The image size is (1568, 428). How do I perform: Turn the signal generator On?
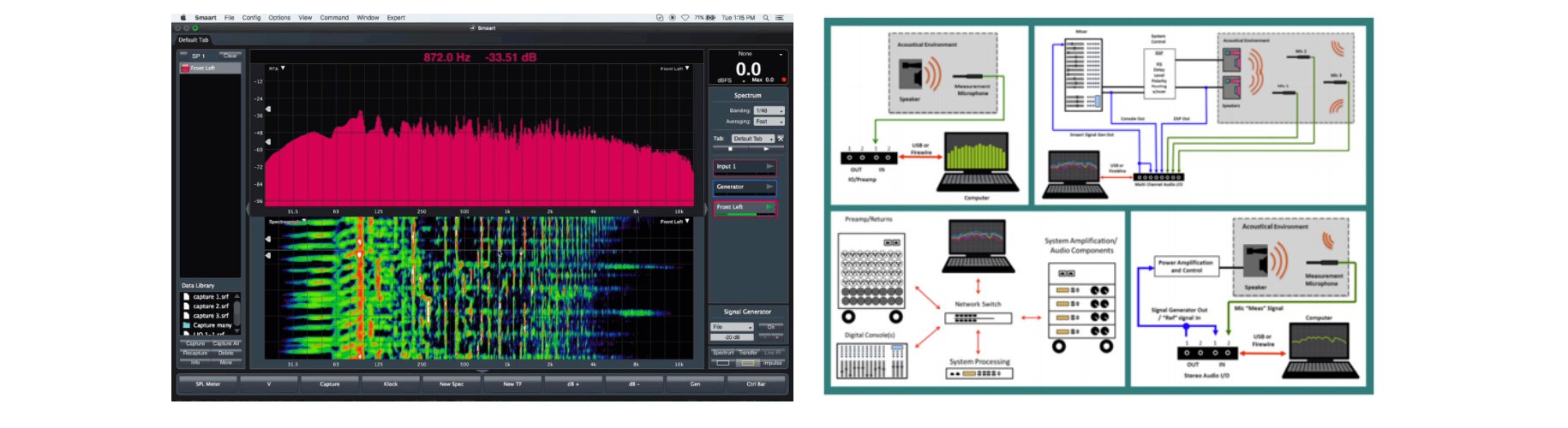point(770,327)
